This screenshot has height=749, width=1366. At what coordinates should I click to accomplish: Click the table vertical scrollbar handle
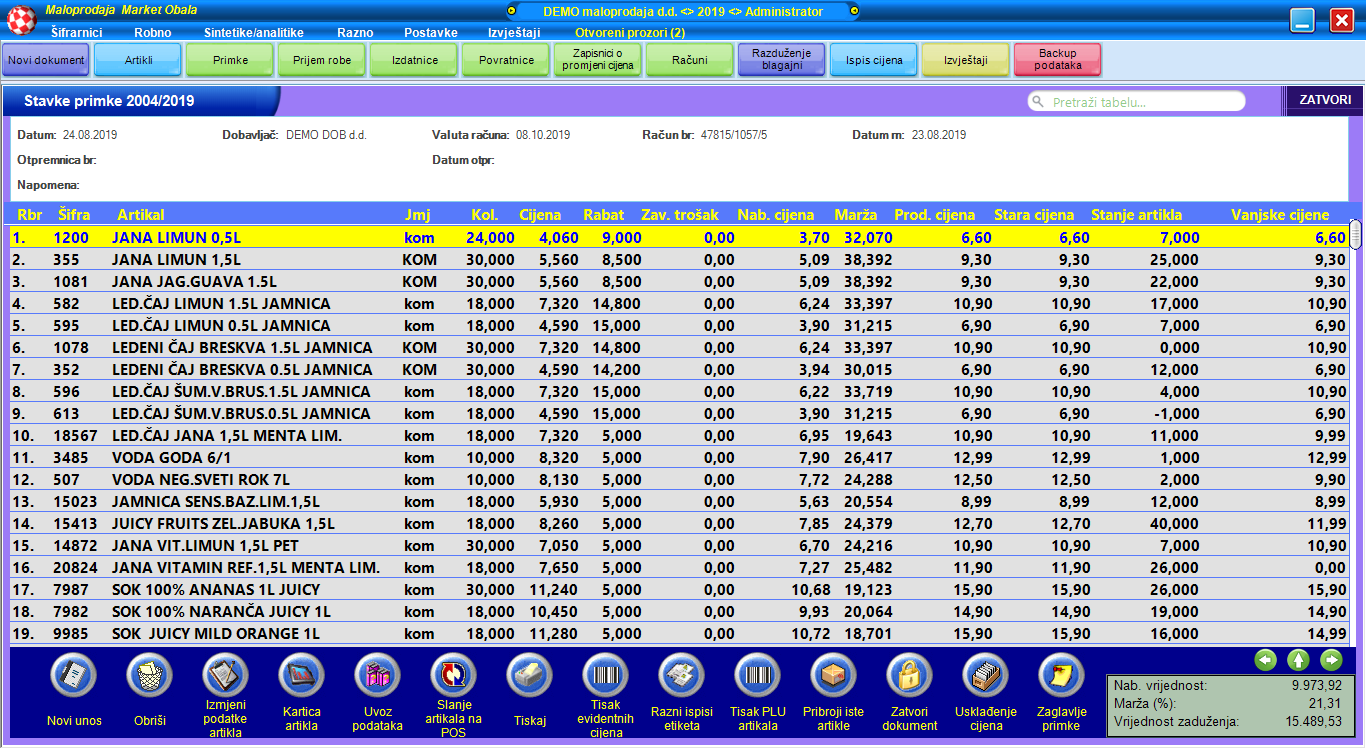point(1356,234)
